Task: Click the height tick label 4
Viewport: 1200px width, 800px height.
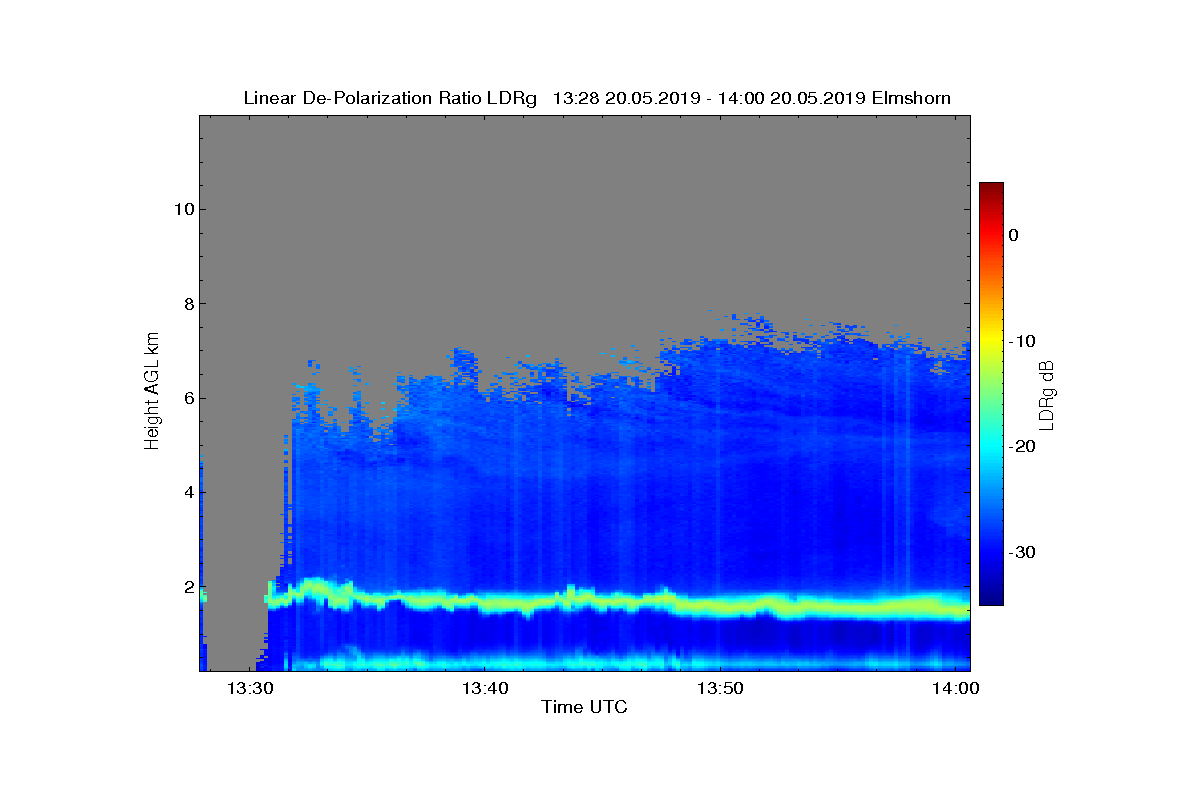Action: pyautogui.click(x=187, y=493)
